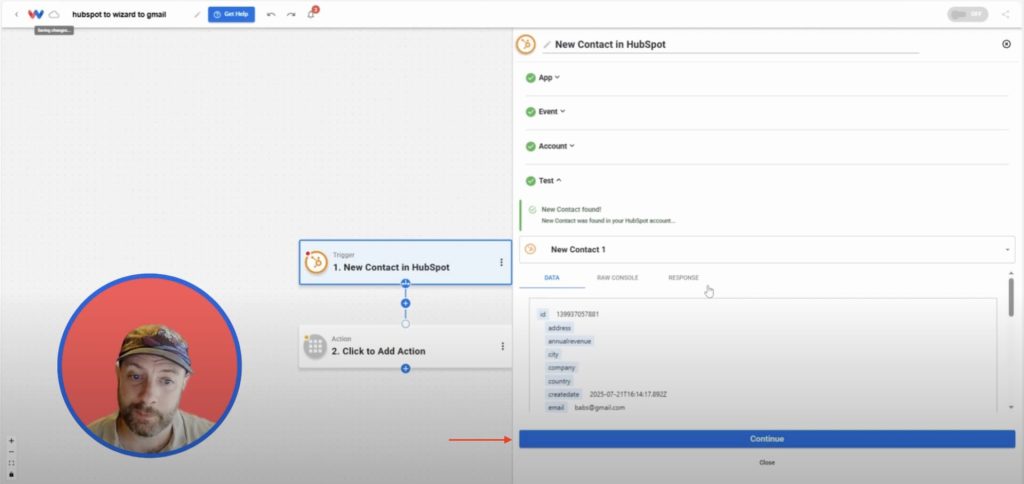Close the side panel with the X icon
The height and width of the screenshot is (484, 1024).
point(1006,44)
